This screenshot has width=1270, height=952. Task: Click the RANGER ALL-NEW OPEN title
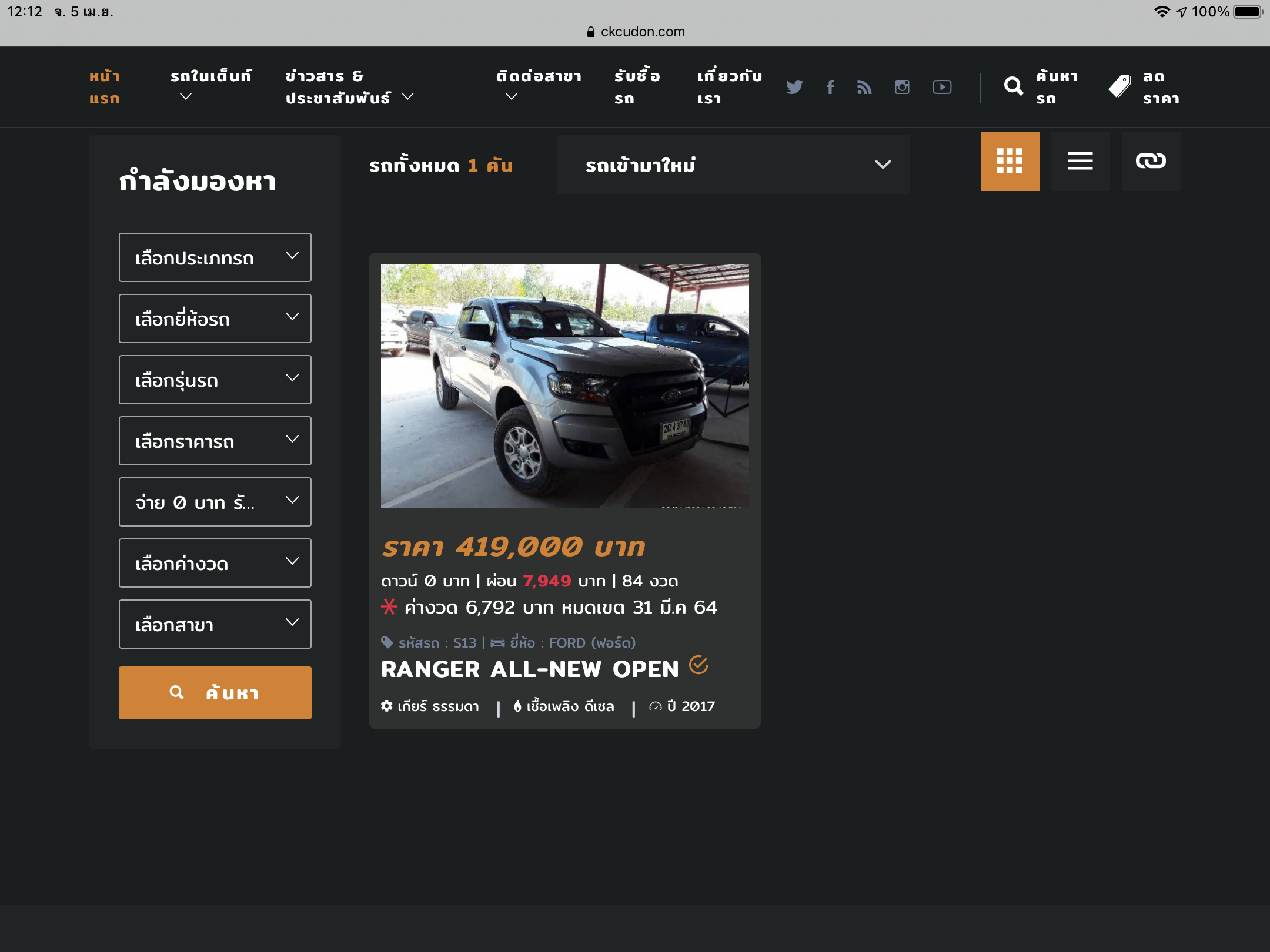pos(530,669)
